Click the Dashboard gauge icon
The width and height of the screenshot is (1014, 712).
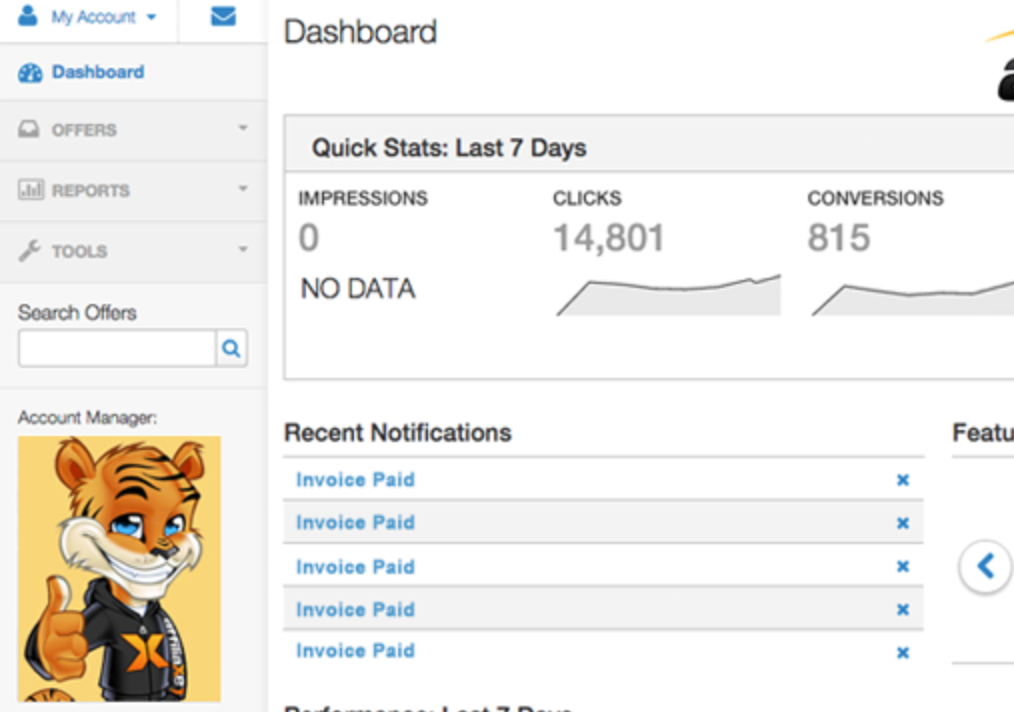coord(30,73)
